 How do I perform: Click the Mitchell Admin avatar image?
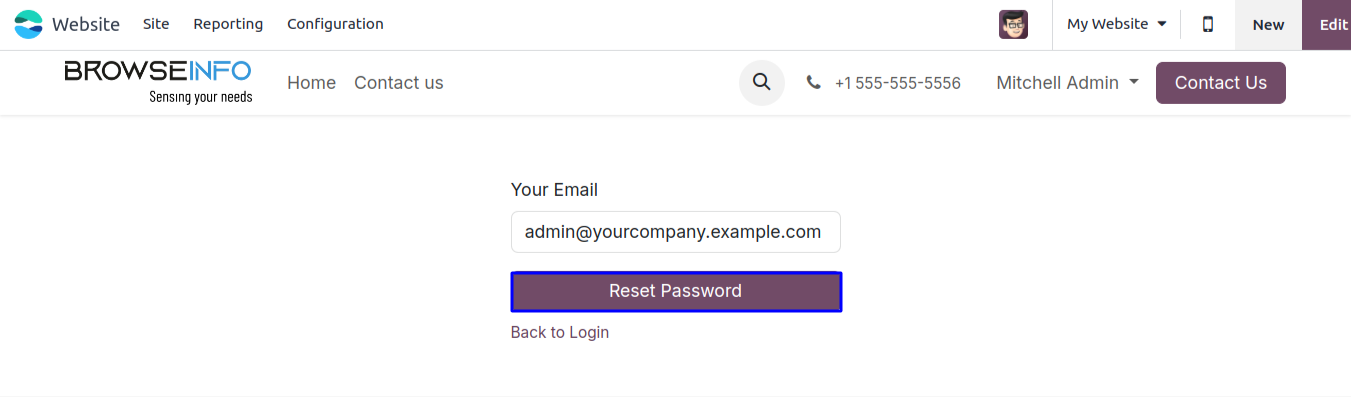pos(1013,24)
